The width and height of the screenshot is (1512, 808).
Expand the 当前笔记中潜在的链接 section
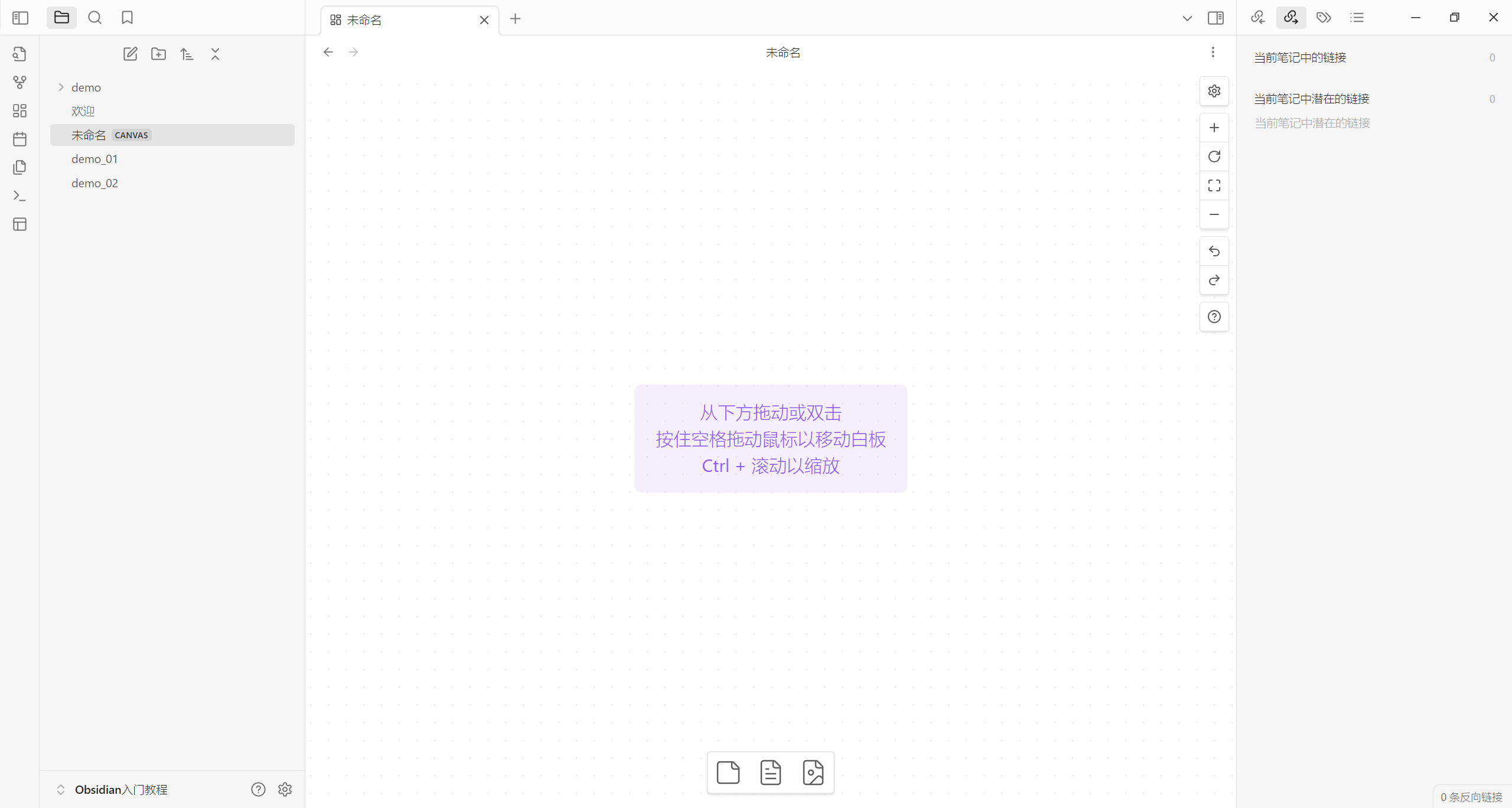[x=1311, y=99]
